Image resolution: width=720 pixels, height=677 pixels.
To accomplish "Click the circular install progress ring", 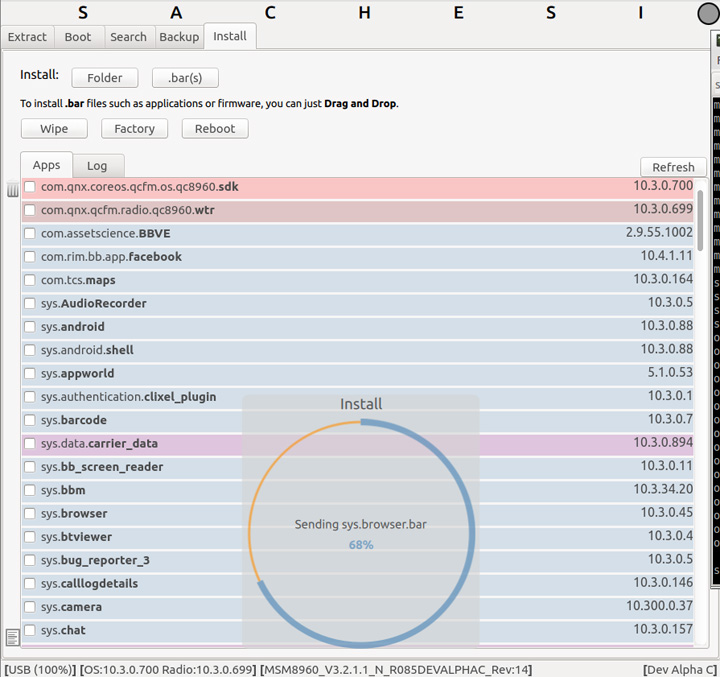I will click(361, 533).
